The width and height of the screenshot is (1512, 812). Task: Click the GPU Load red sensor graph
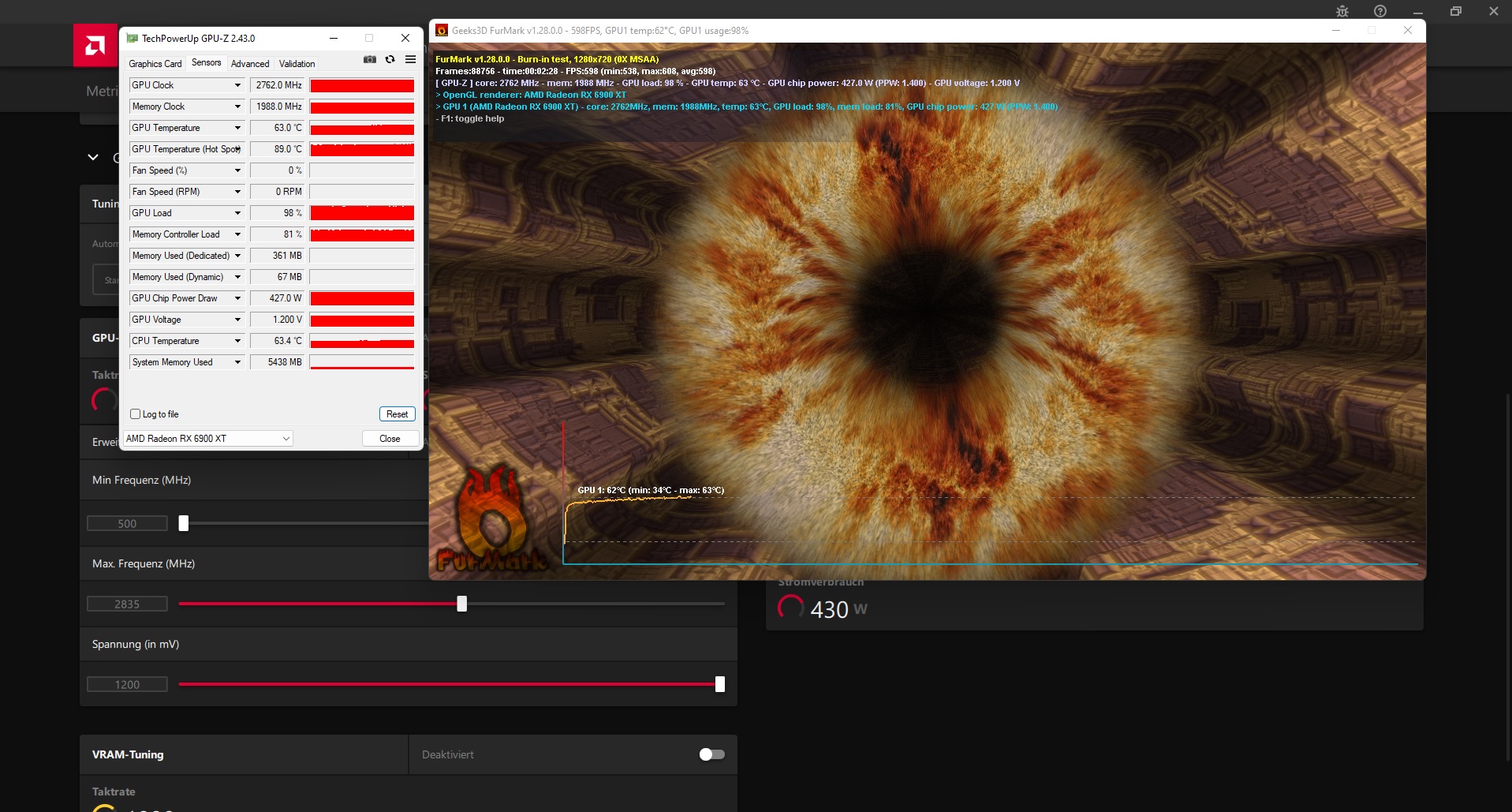362,213
